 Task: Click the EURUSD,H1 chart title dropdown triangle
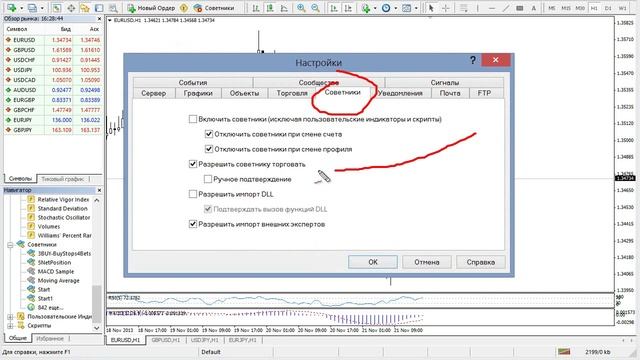tap(110, 20)
